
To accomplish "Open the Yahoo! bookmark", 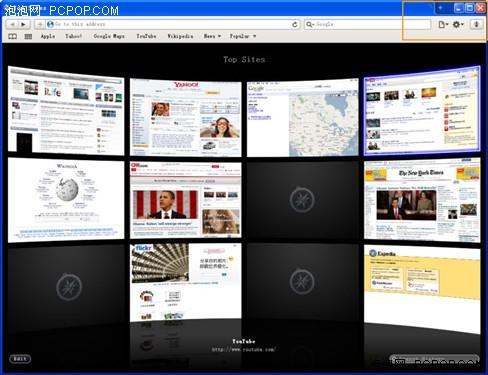I will [73, 36].
